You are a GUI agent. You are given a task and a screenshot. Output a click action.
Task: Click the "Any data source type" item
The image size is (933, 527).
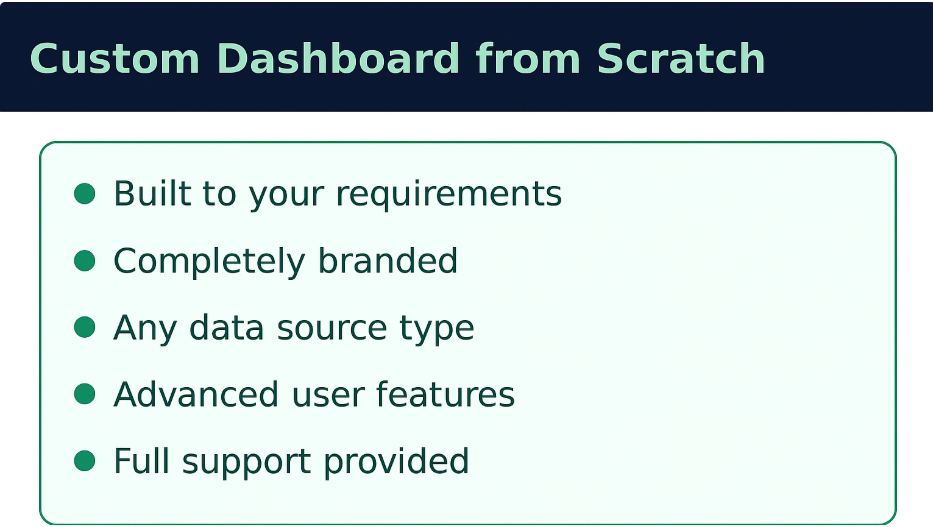[x=293, y=328]
